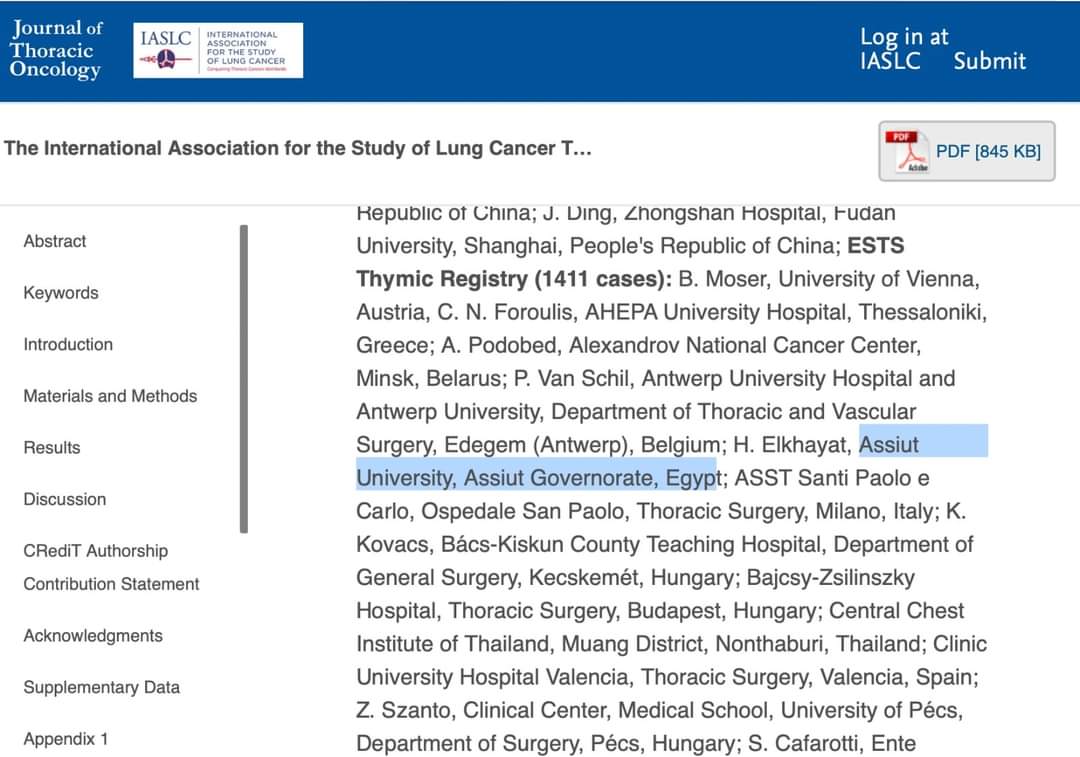Go to the Keywords section
This screenshot has height=757, width=1080.
click(61, 293)
